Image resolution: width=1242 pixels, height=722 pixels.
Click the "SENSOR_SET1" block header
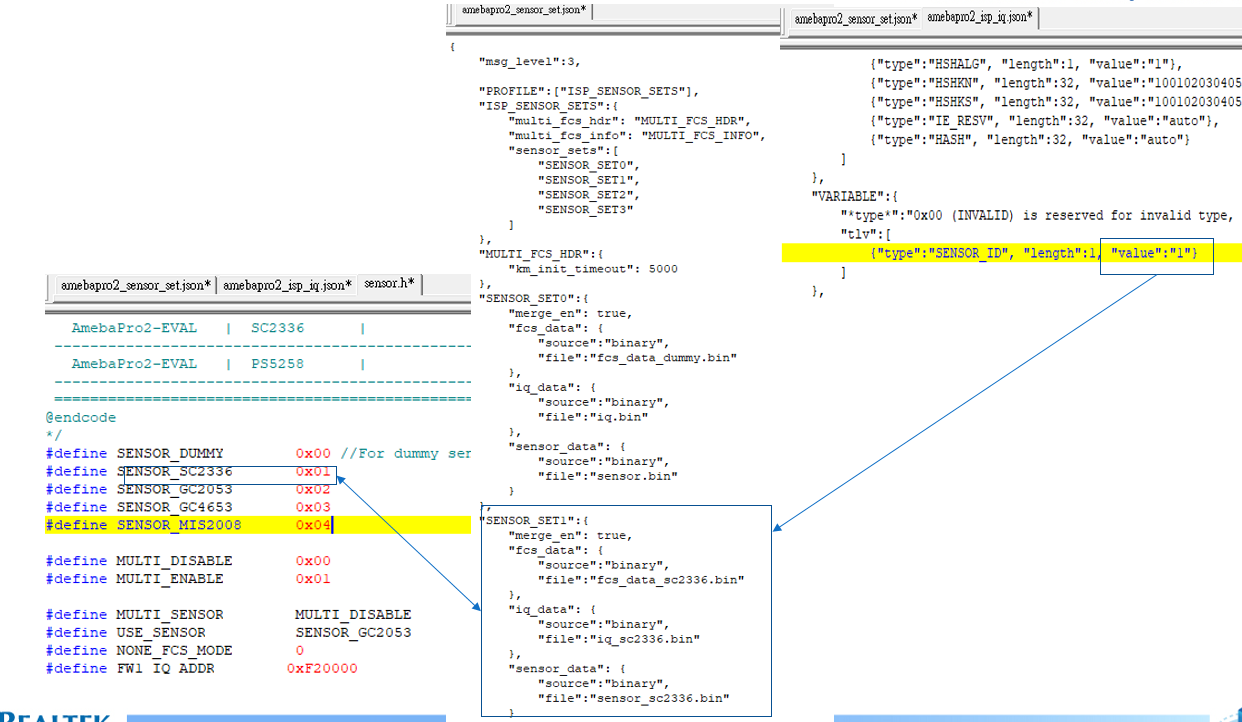tap(530, 520)
